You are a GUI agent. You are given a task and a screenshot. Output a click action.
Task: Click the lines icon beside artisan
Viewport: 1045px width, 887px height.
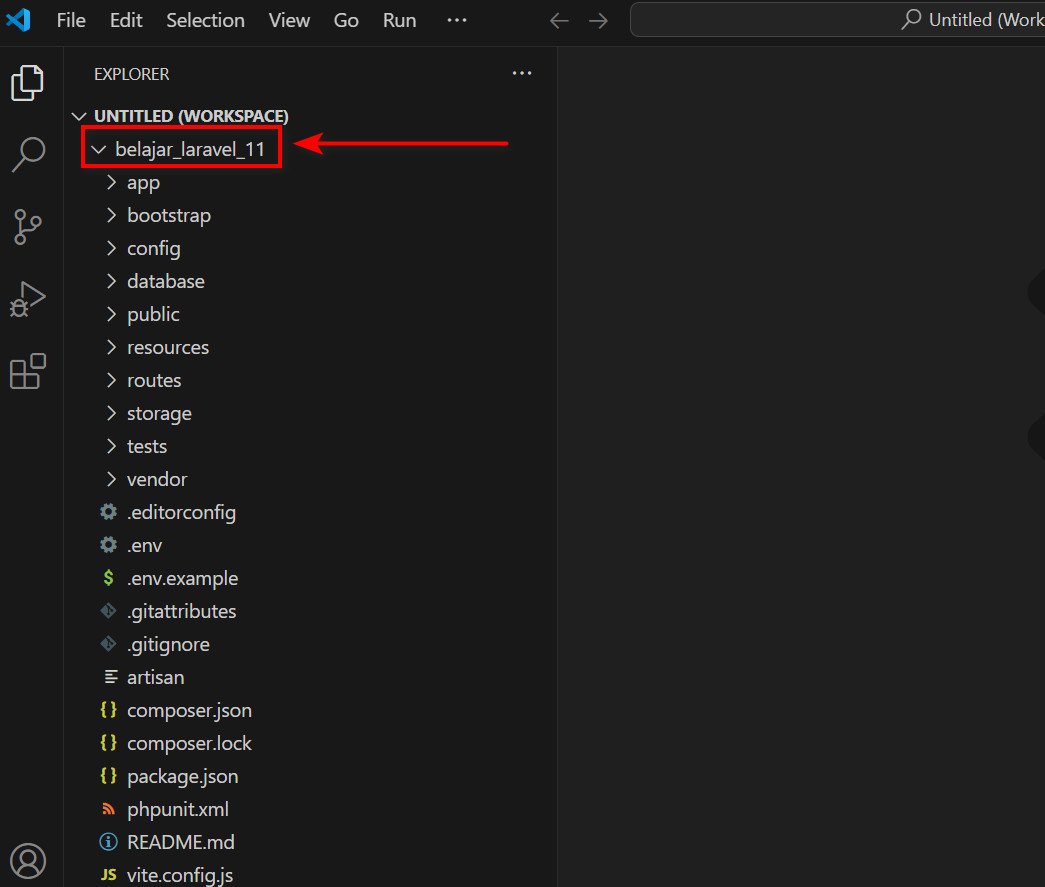pyautogui.click(x=111, y=677)
